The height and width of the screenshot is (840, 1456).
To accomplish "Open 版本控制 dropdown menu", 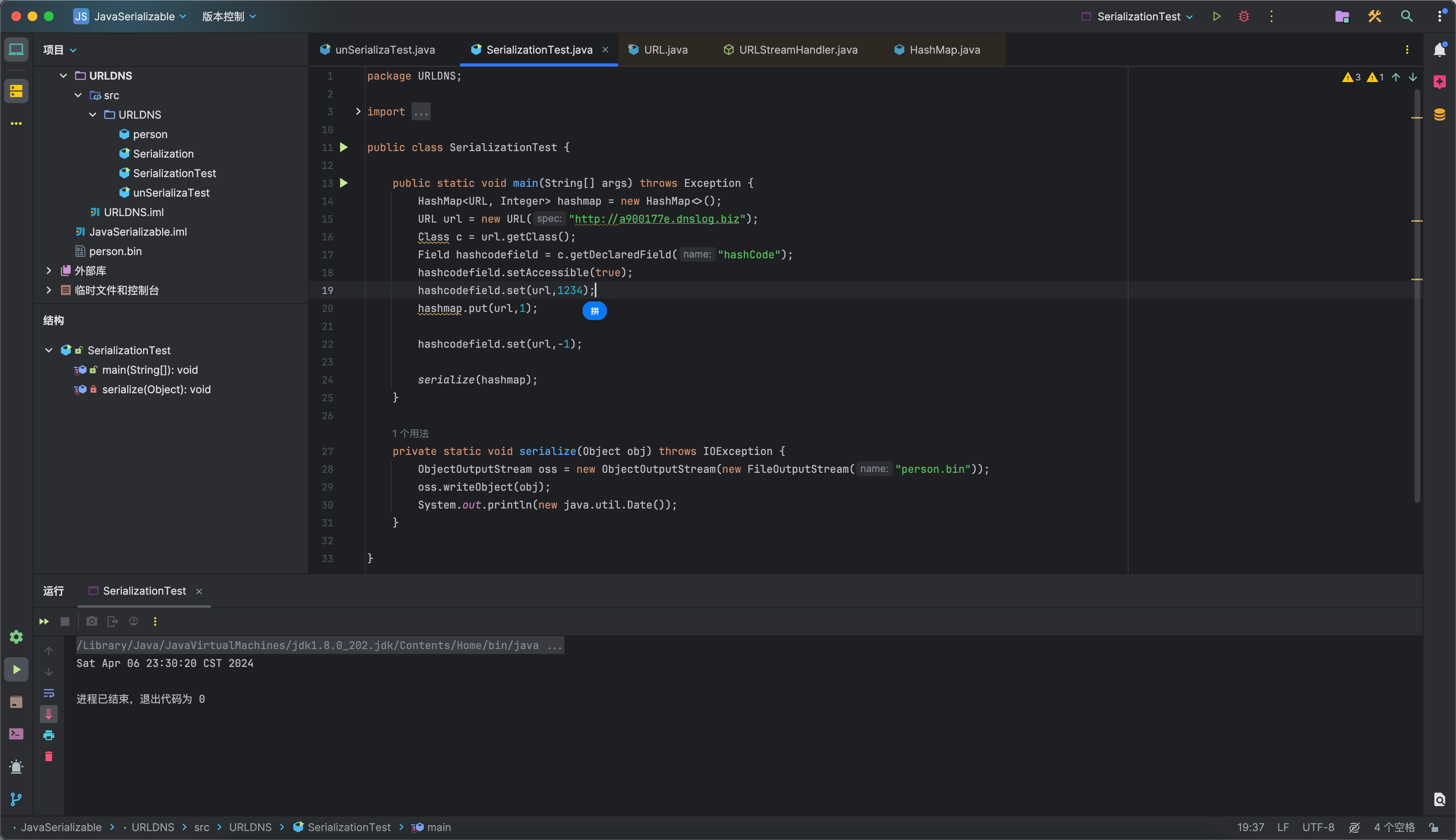I will click(229, 16).
